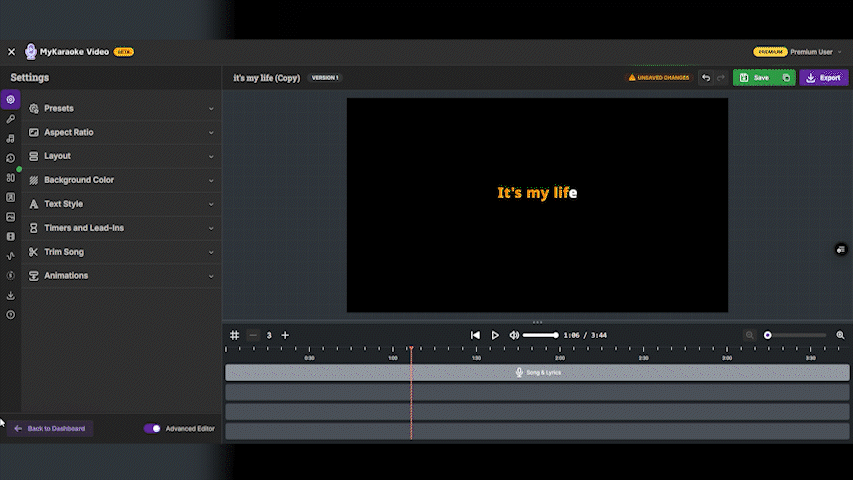The width and height of the screenshot is (854, 480).
Task: Toggle the Advanced Editor switch
Action: pyautogui.click(x=152, y=428)
